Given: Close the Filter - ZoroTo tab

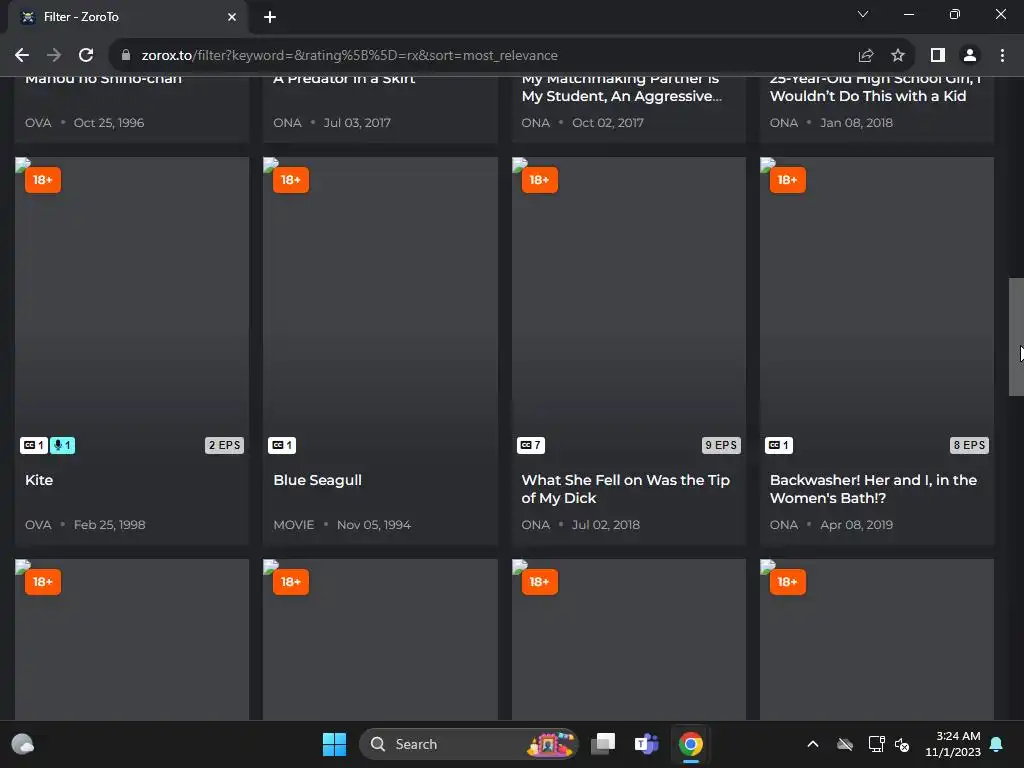Looking at the screenshot, I should pyautogui.click(x=232, y=17).
